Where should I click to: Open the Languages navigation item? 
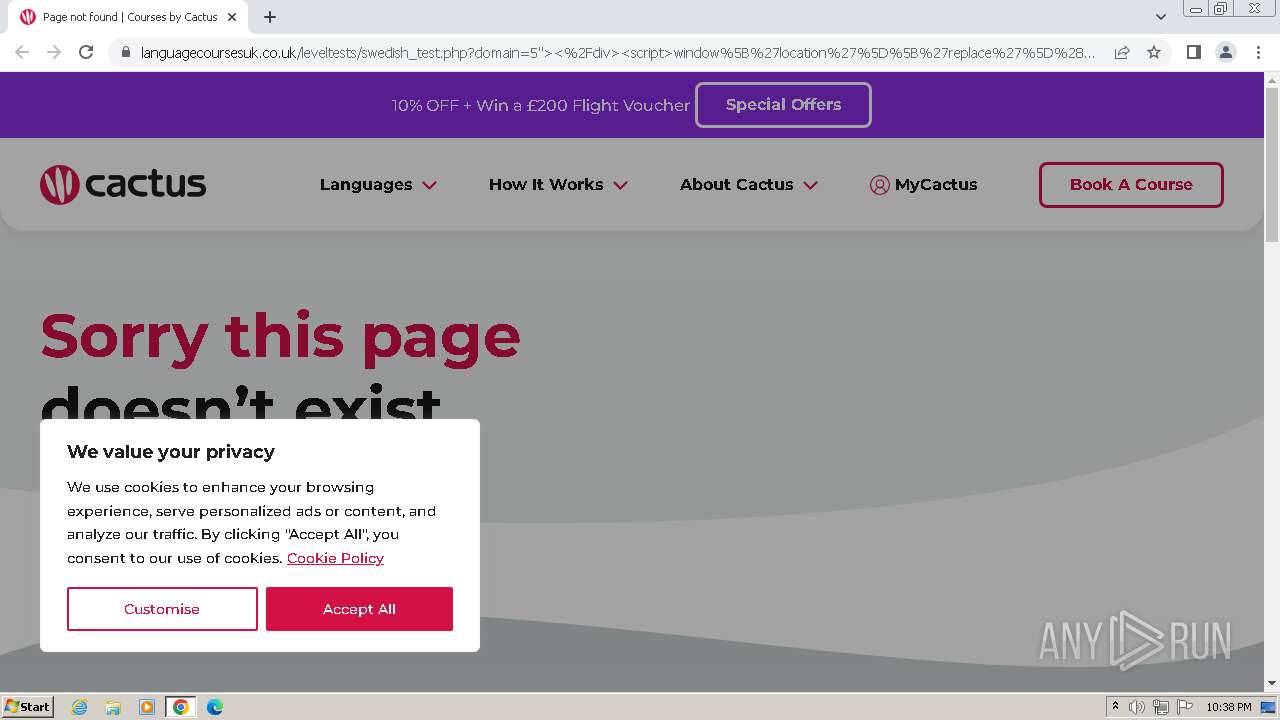pos(366,184)
